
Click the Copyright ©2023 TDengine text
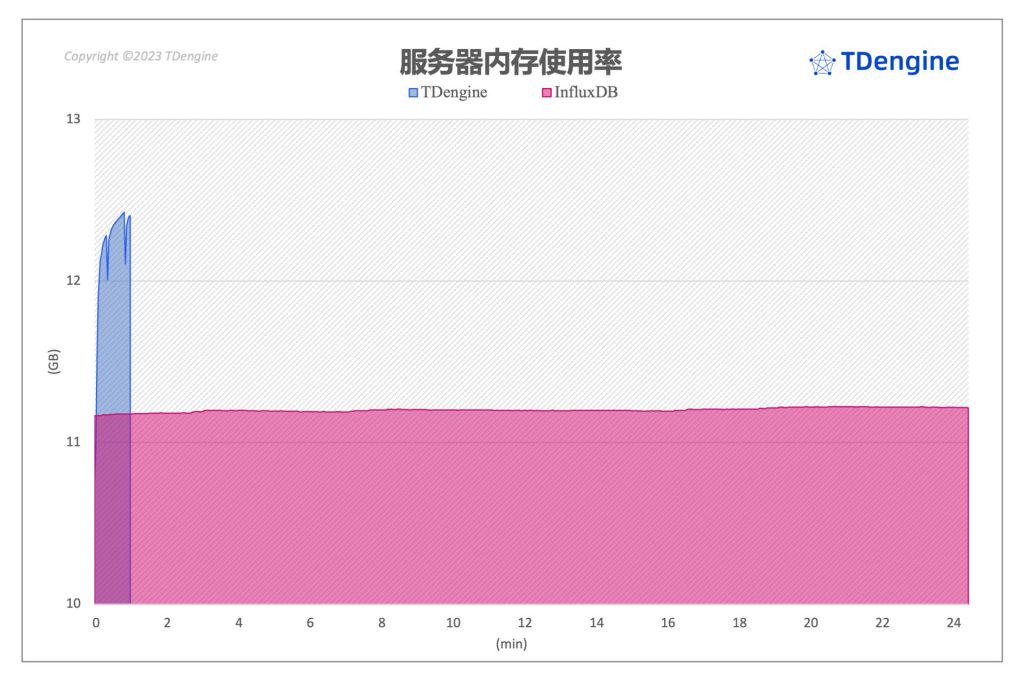[141, 56]
